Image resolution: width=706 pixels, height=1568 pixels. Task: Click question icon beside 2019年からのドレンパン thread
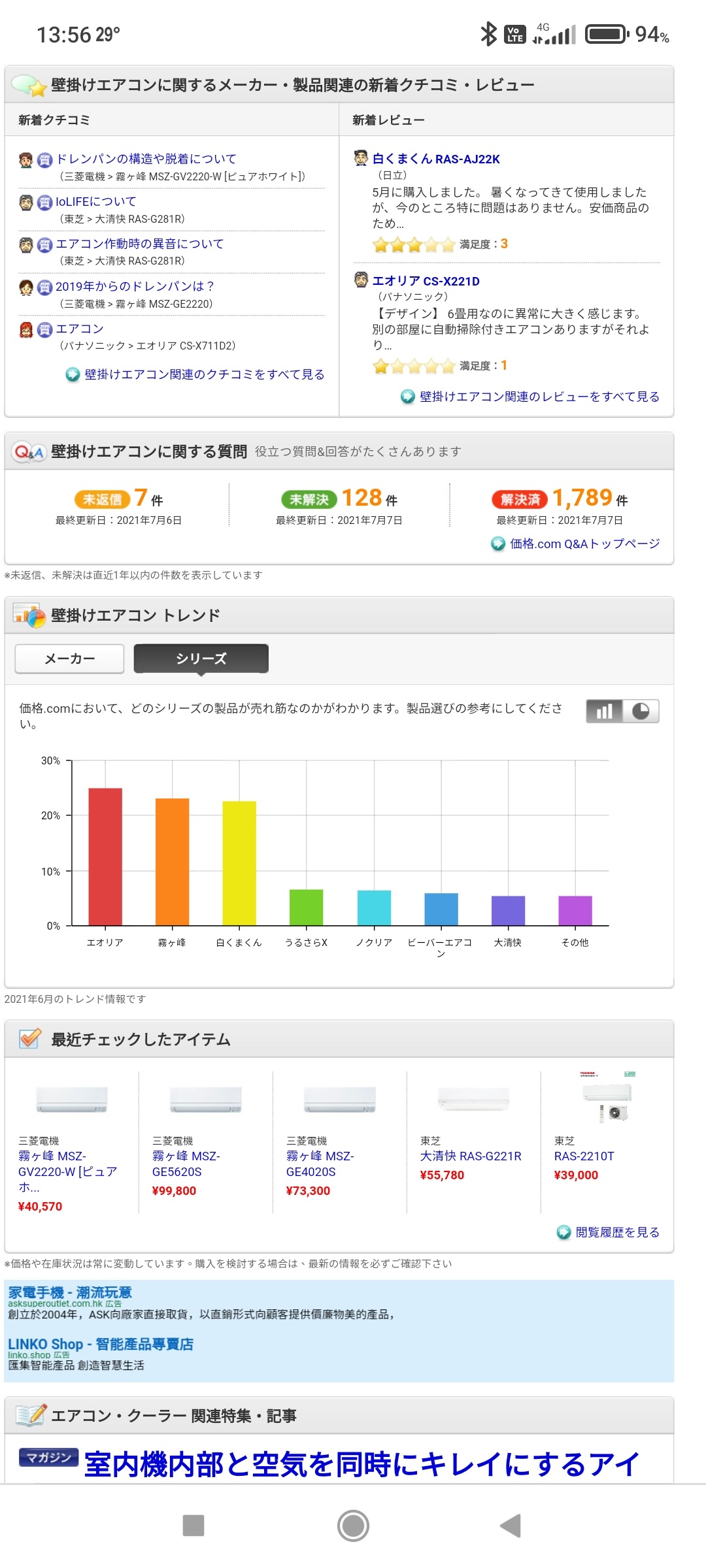pos(44,287)
